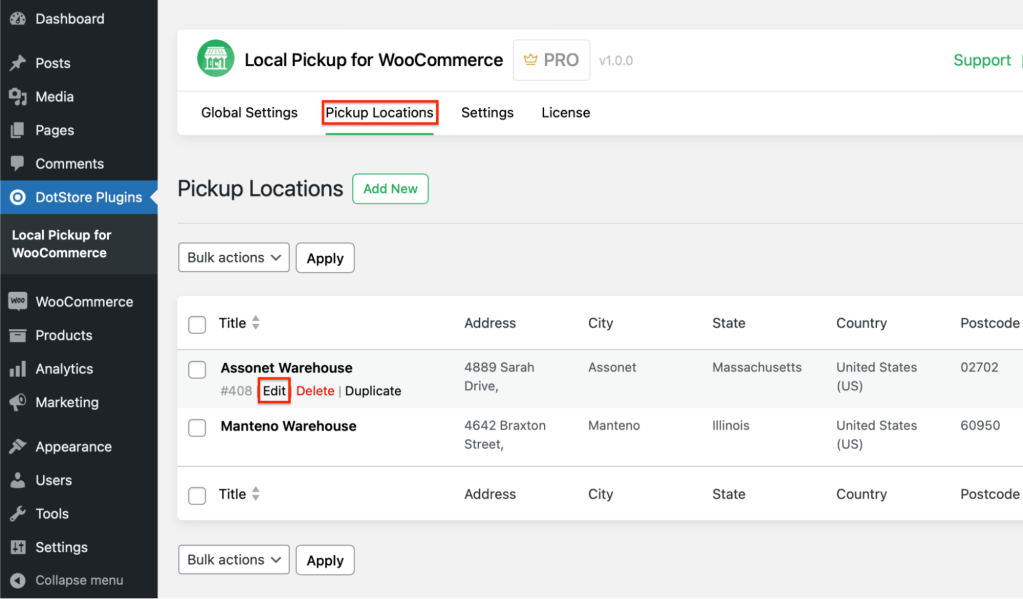
Task: Click the Media icon in sidebar
Action: pos(18,97)
